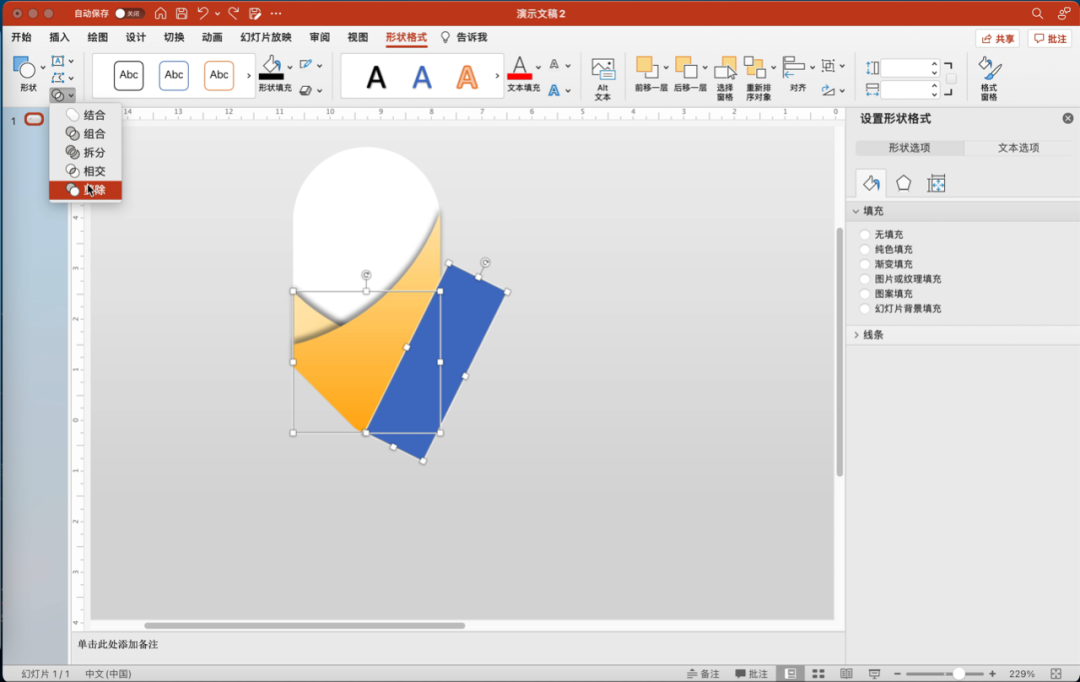Click 告诉我 Tell Me box

tap(464, 37)
